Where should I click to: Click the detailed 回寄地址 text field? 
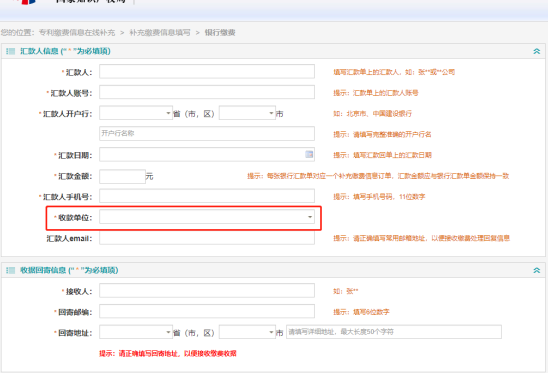(x=394, y=332)
